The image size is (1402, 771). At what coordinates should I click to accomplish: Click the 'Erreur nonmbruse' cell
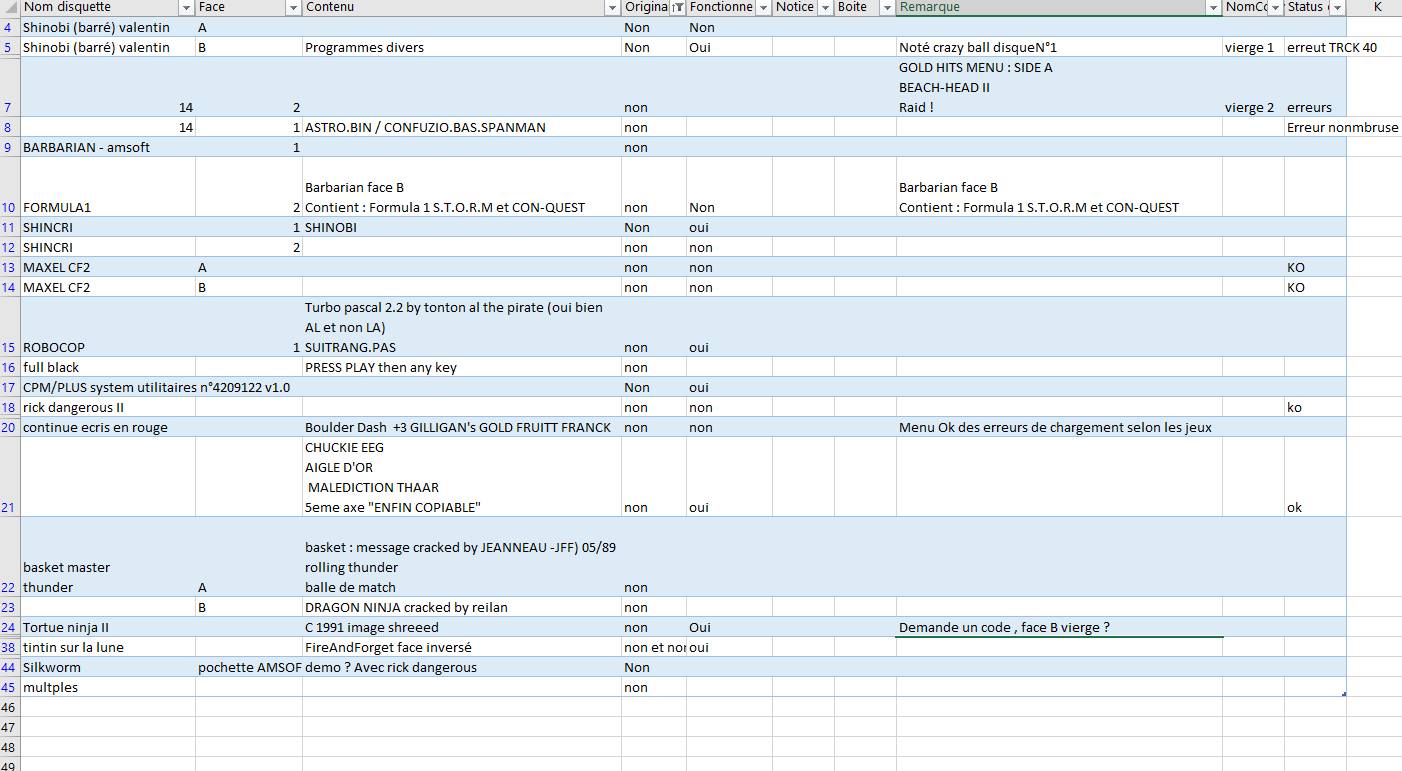click(1315, 127)
